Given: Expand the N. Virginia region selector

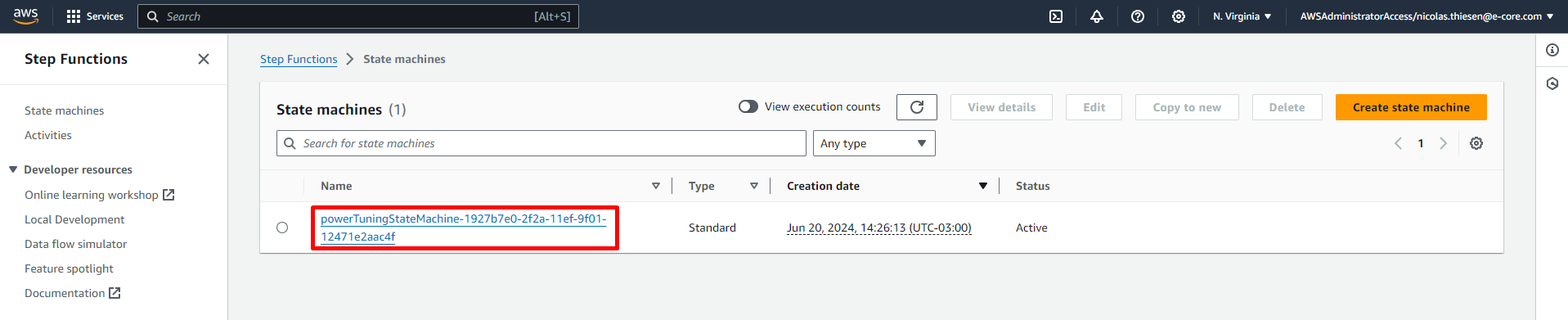Looking at the screenshot, I should 1242,16.
